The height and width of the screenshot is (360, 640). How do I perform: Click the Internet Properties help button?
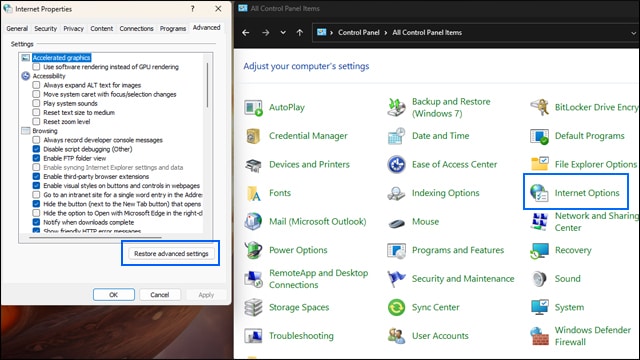pos(193,9)
